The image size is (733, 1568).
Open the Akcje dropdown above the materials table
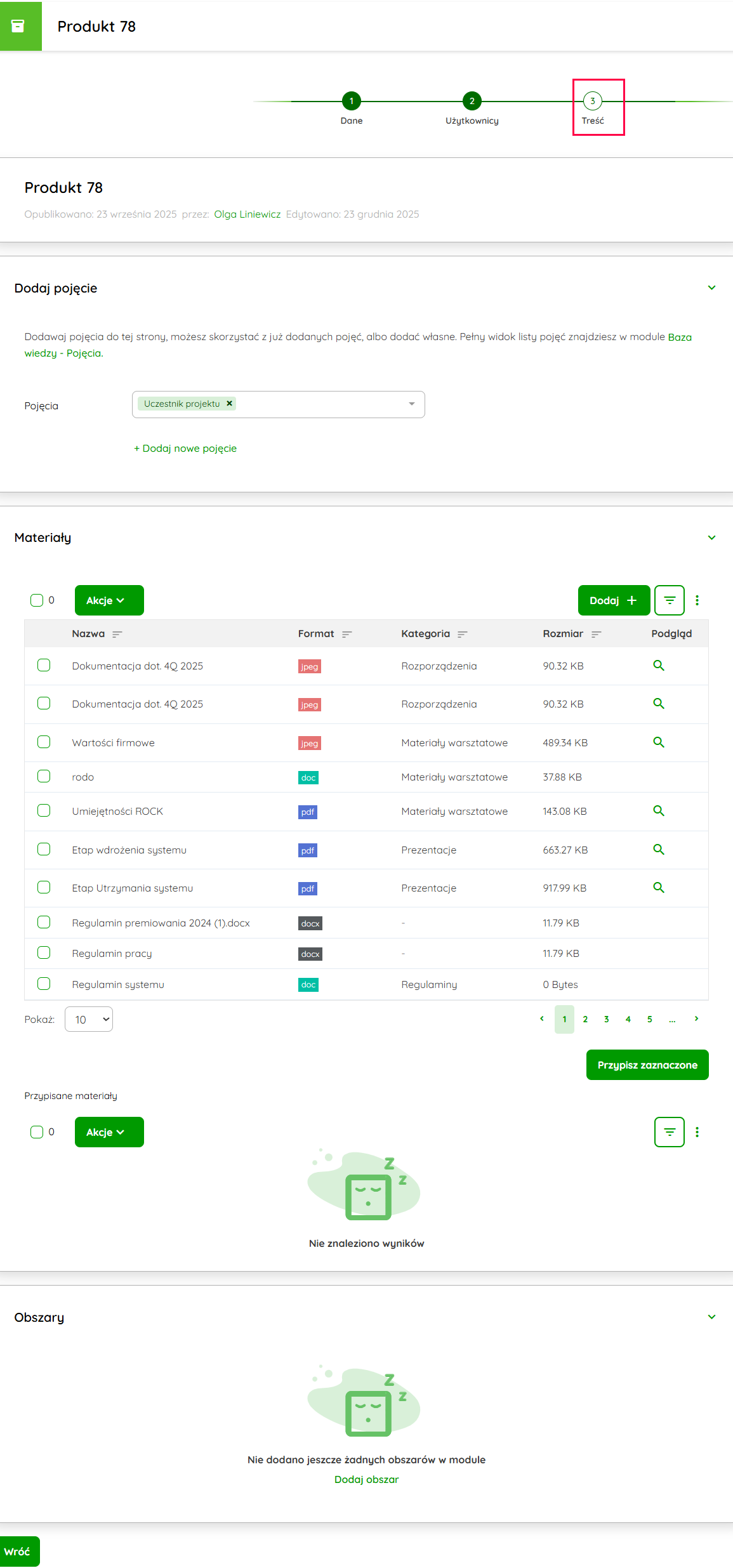(109, 600)
